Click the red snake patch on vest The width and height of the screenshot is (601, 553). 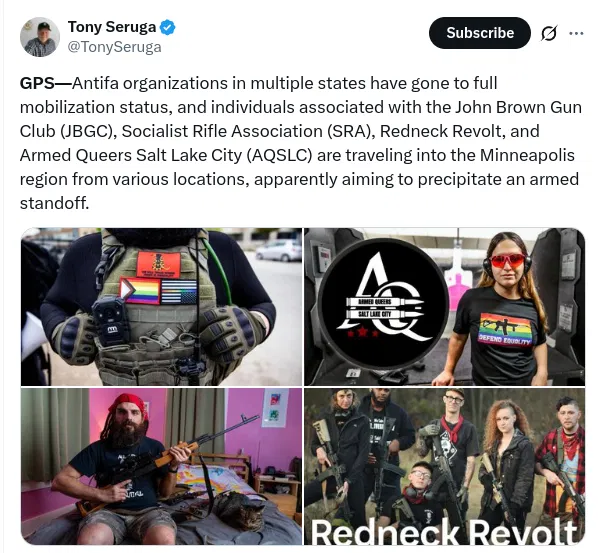click(x=159, y=264)
